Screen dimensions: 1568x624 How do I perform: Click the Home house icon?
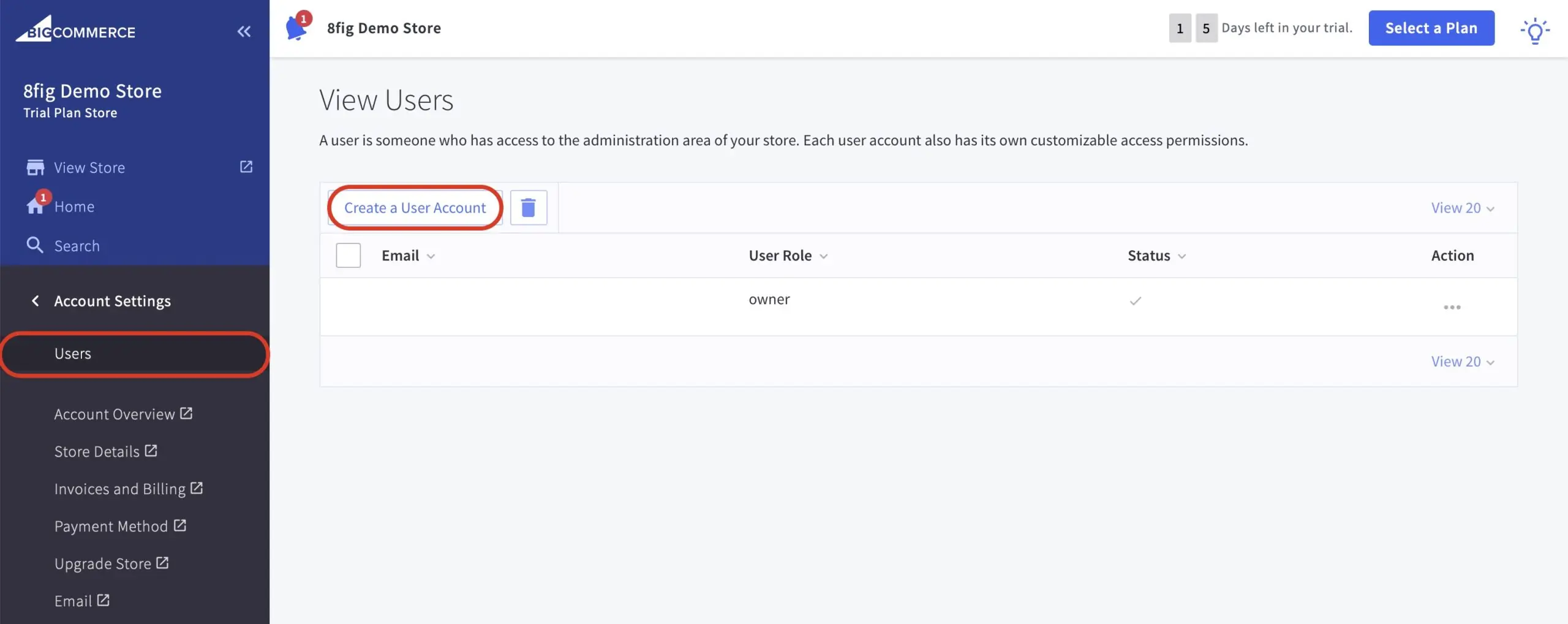point(36,205)
